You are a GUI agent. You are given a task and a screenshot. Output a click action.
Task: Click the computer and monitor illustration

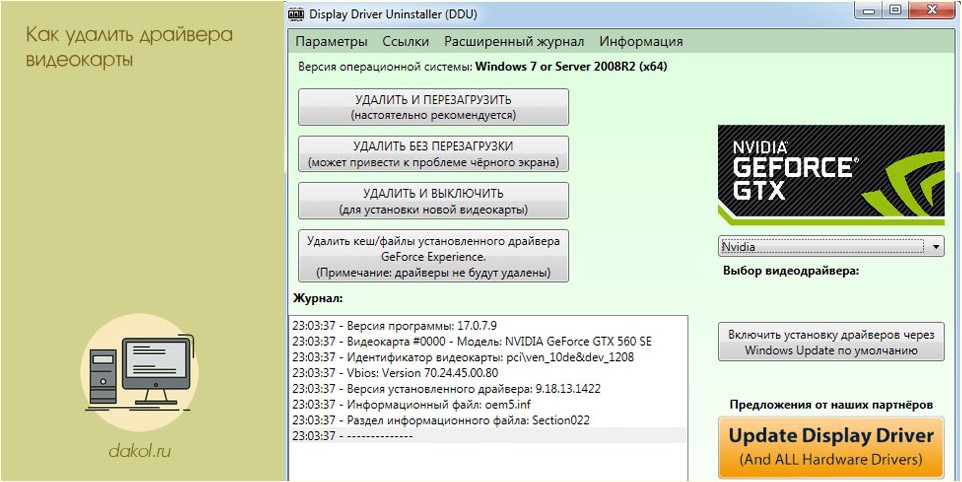[140, 372]
